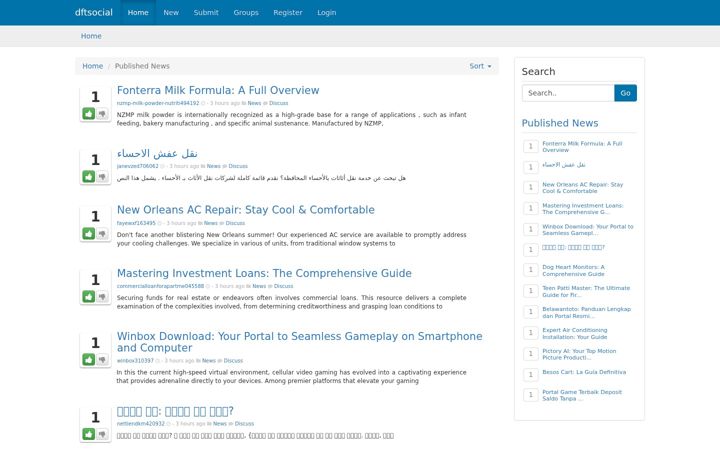Open the New tab in navbar
Image resolution: width=720 pixels, height=450 pixels.
pyautogui.click(x=171, y=12)
